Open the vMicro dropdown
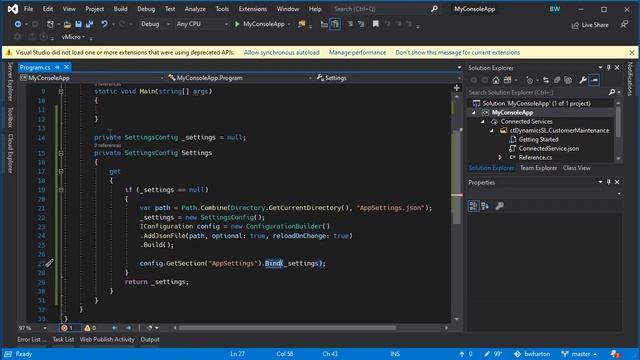The height and width of the screenshot is (360, 640). (73, 37)
